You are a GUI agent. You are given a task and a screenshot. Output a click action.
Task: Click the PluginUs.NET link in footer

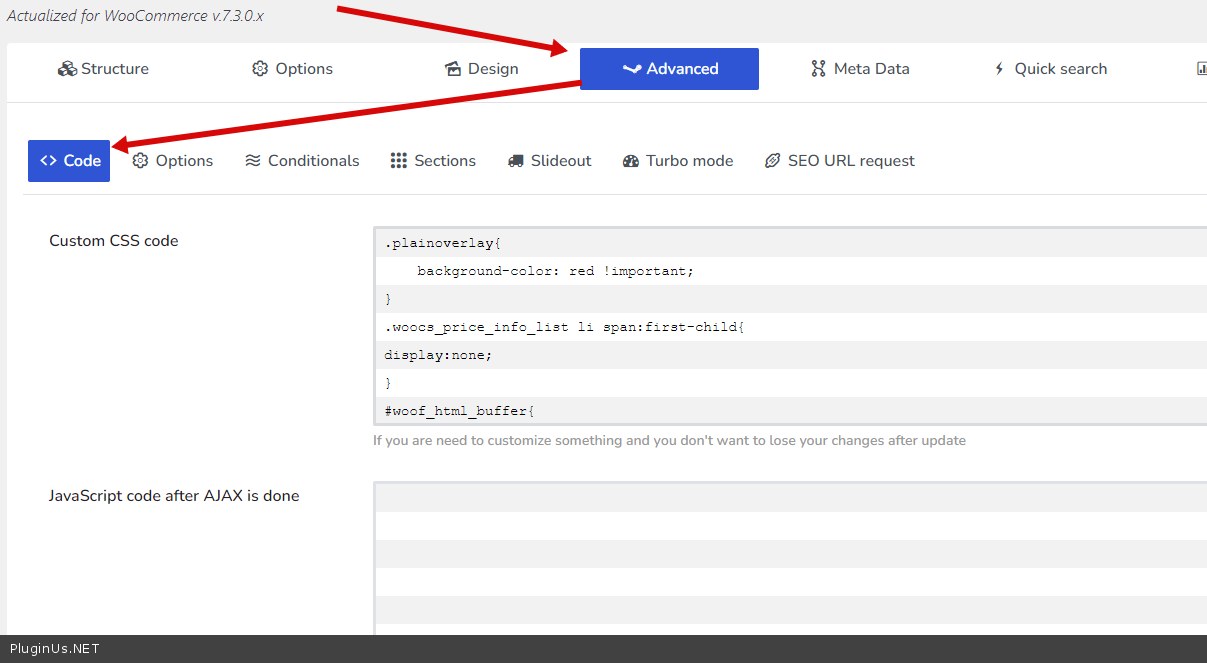click(x=55, y=649)
